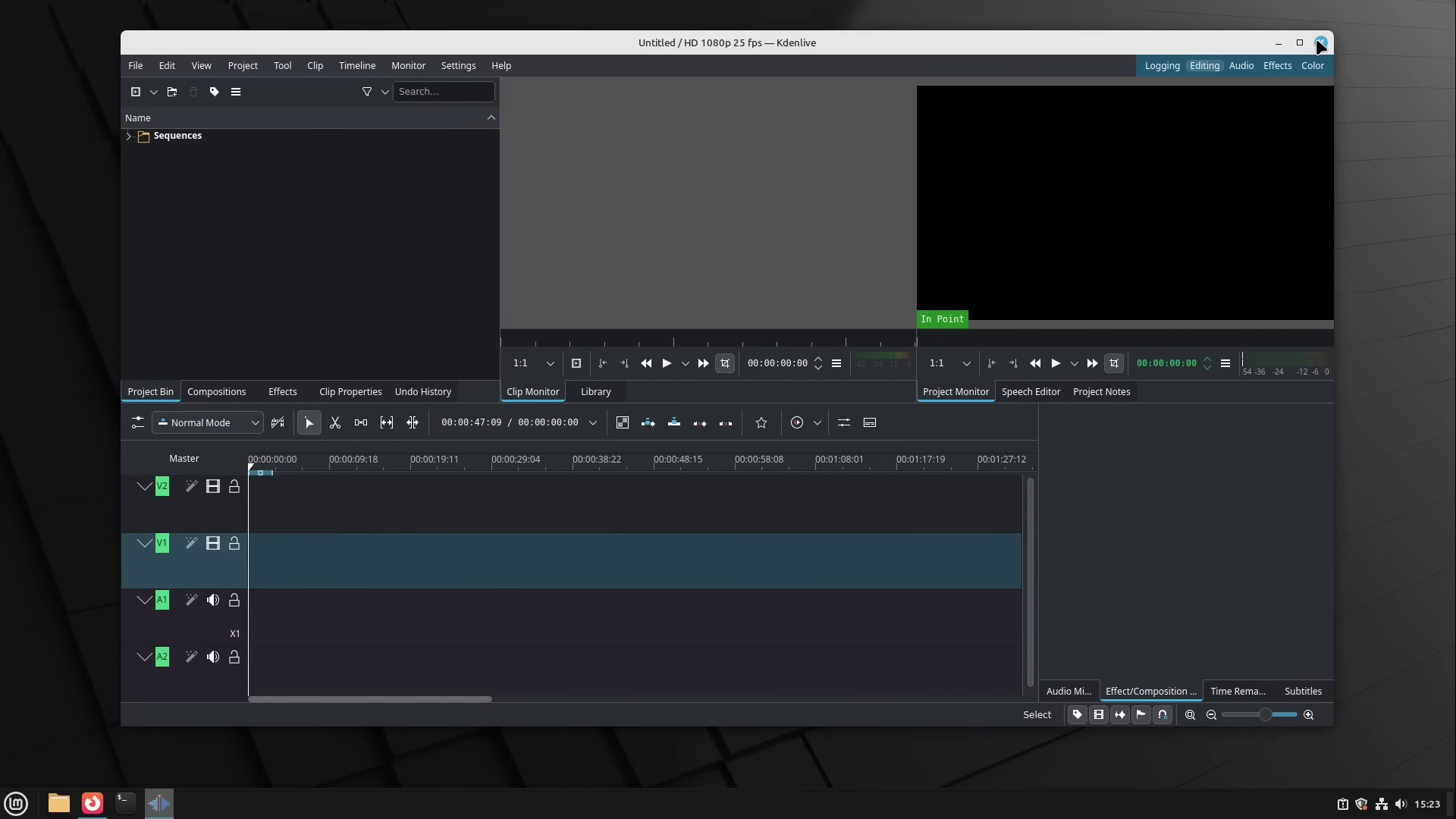Screen dimensions: 1456x819
Task: Create a new folder in the Project Bin
Action: click(x=172, y=92)
